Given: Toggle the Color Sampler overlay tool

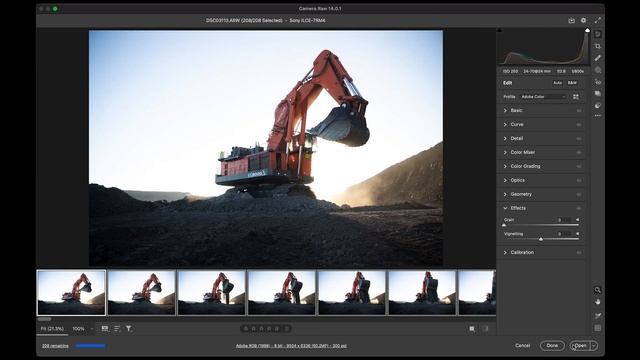Looking at the screenshot, I should point(598,316).
